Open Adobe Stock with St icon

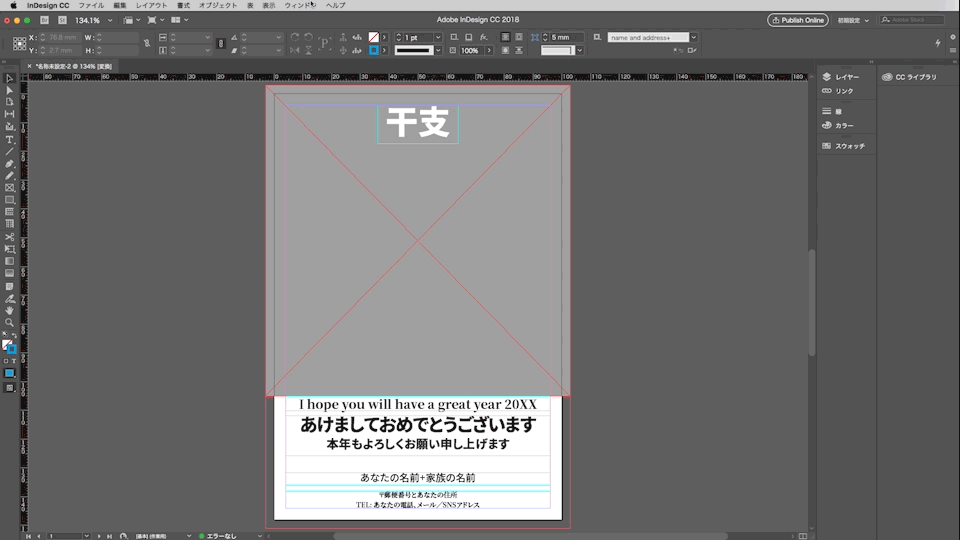pyautogui.click(x=62, y=20)
